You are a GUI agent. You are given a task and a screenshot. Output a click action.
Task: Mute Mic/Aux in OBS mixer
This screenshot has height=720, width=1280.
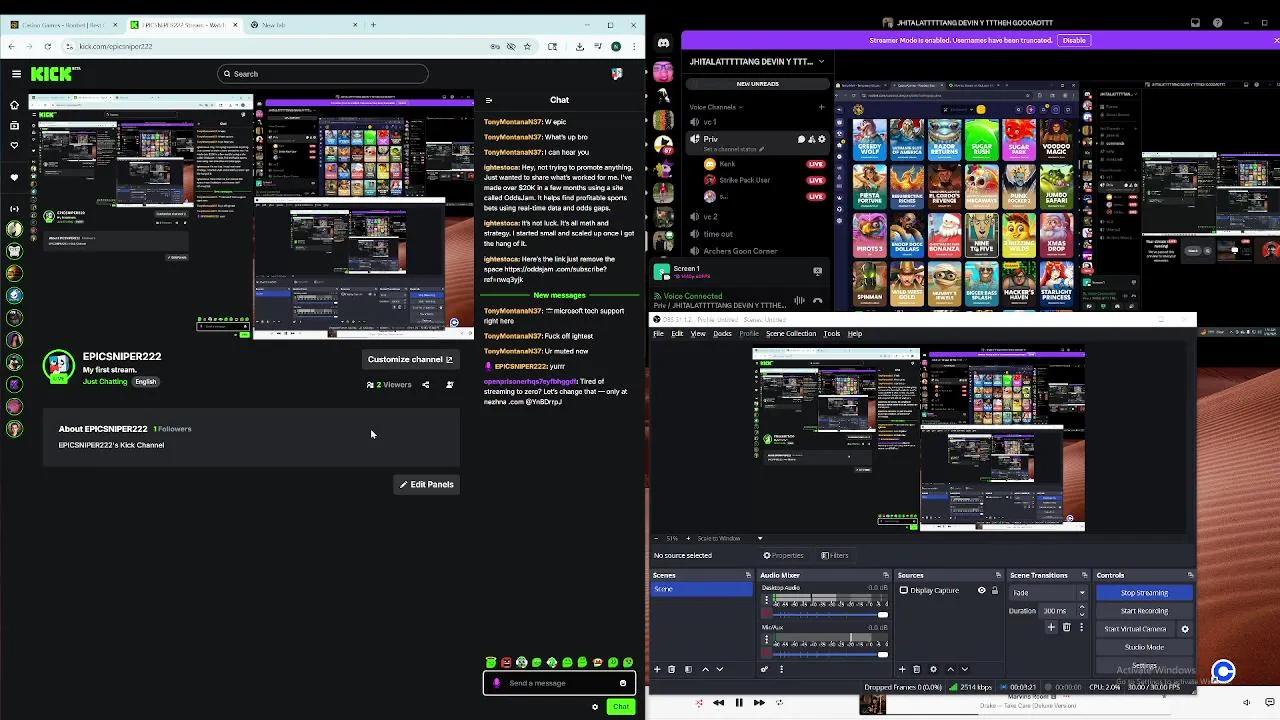click(x=766, y=654)
